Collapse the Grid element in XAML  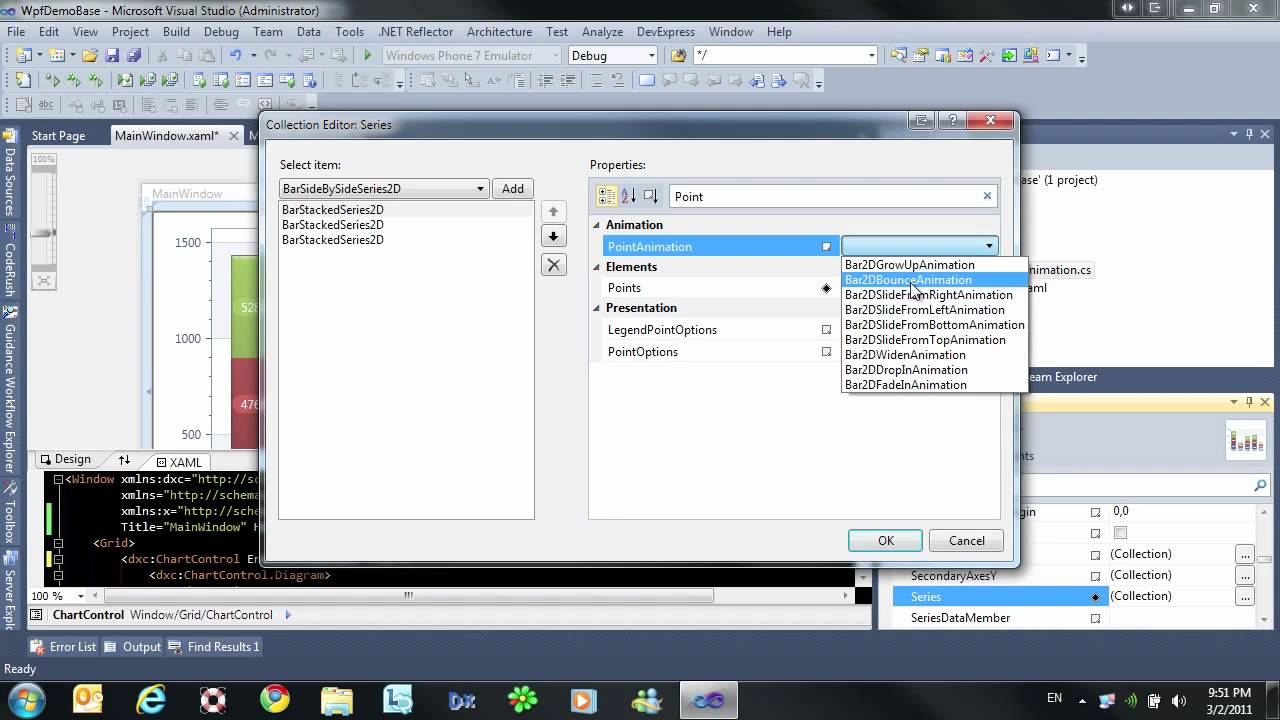58,543
